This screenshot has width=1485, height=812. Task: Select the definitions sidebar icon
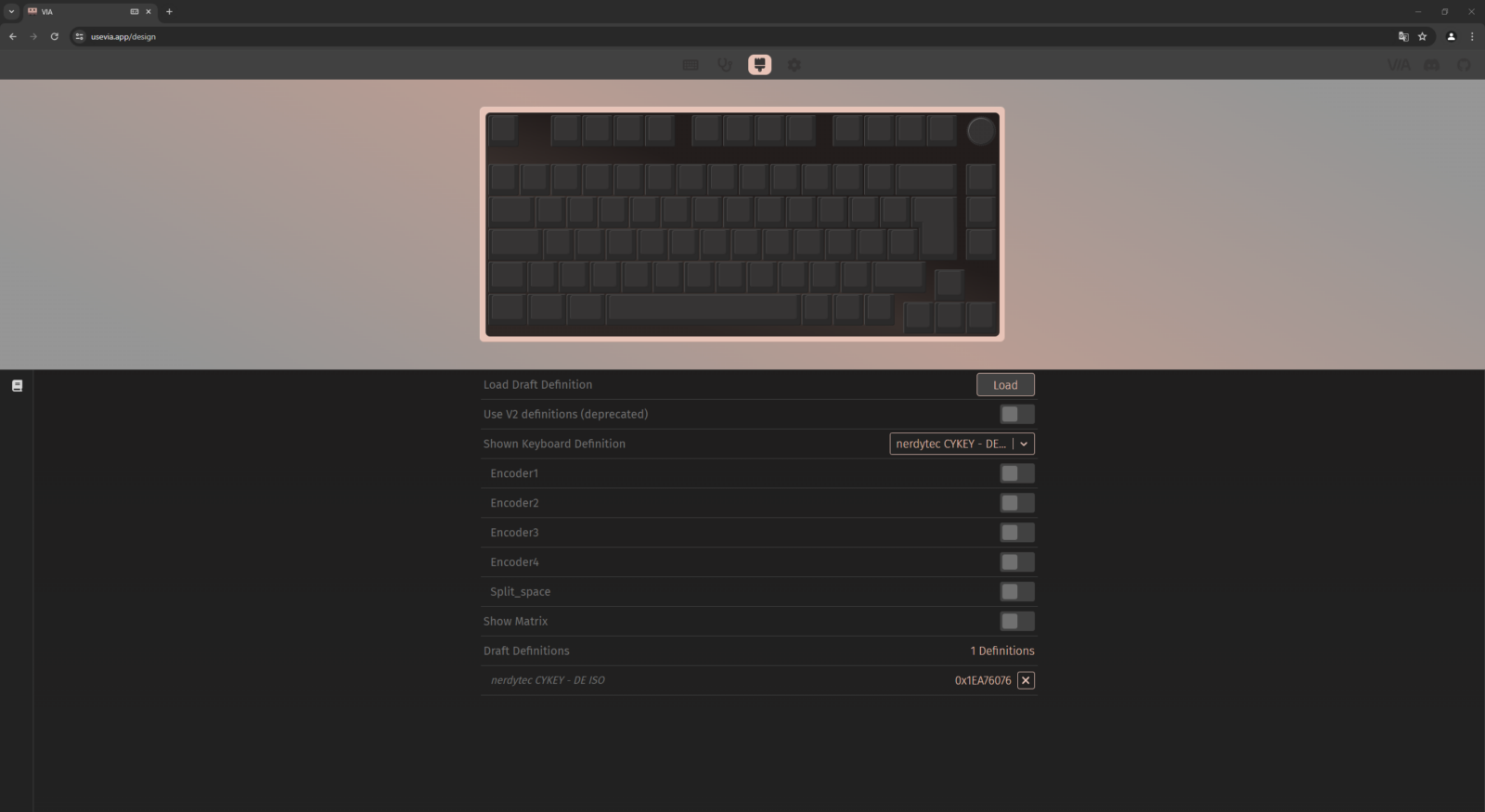[17, 385]
